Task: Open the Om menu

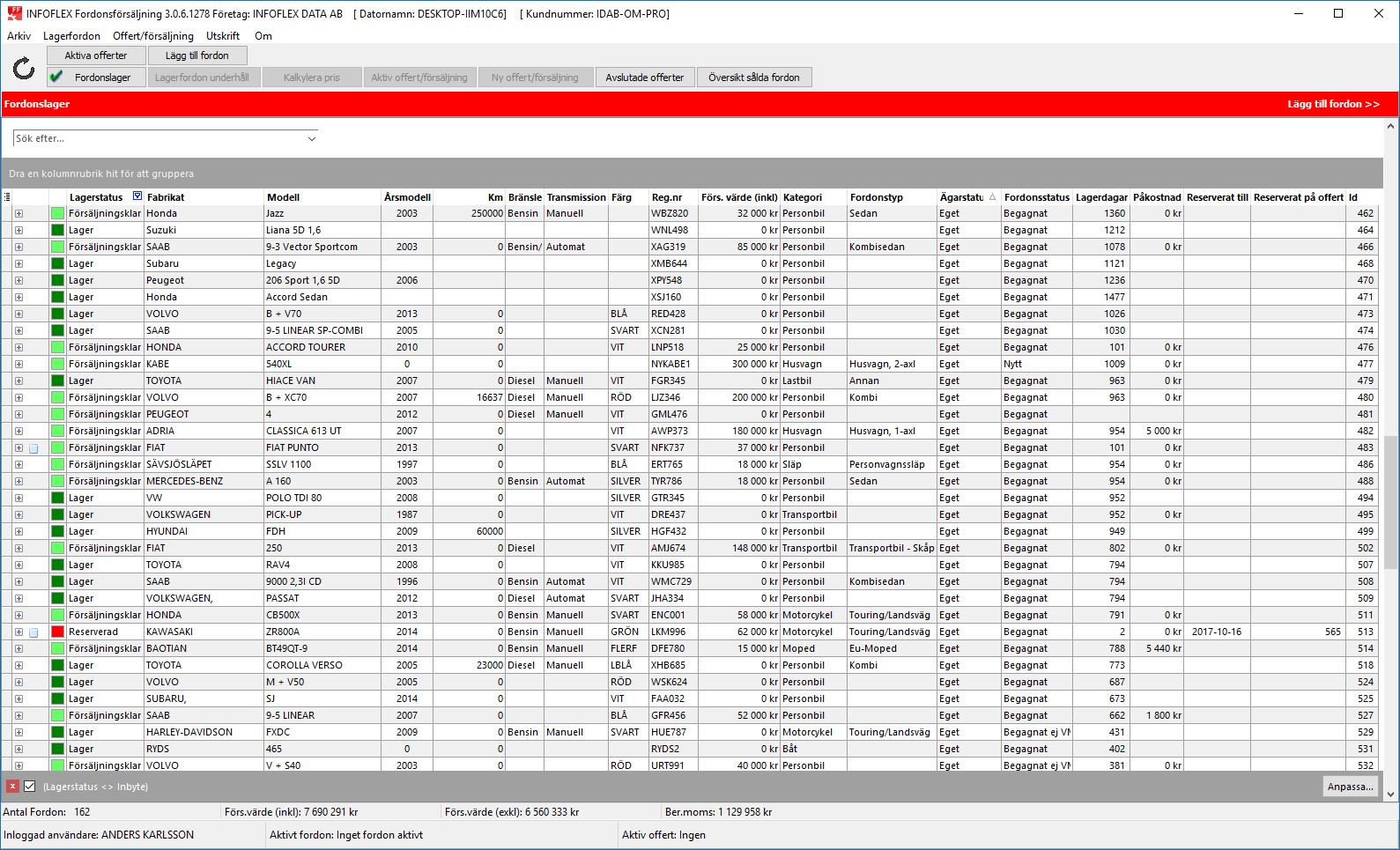Action: [x=263, y=36]
